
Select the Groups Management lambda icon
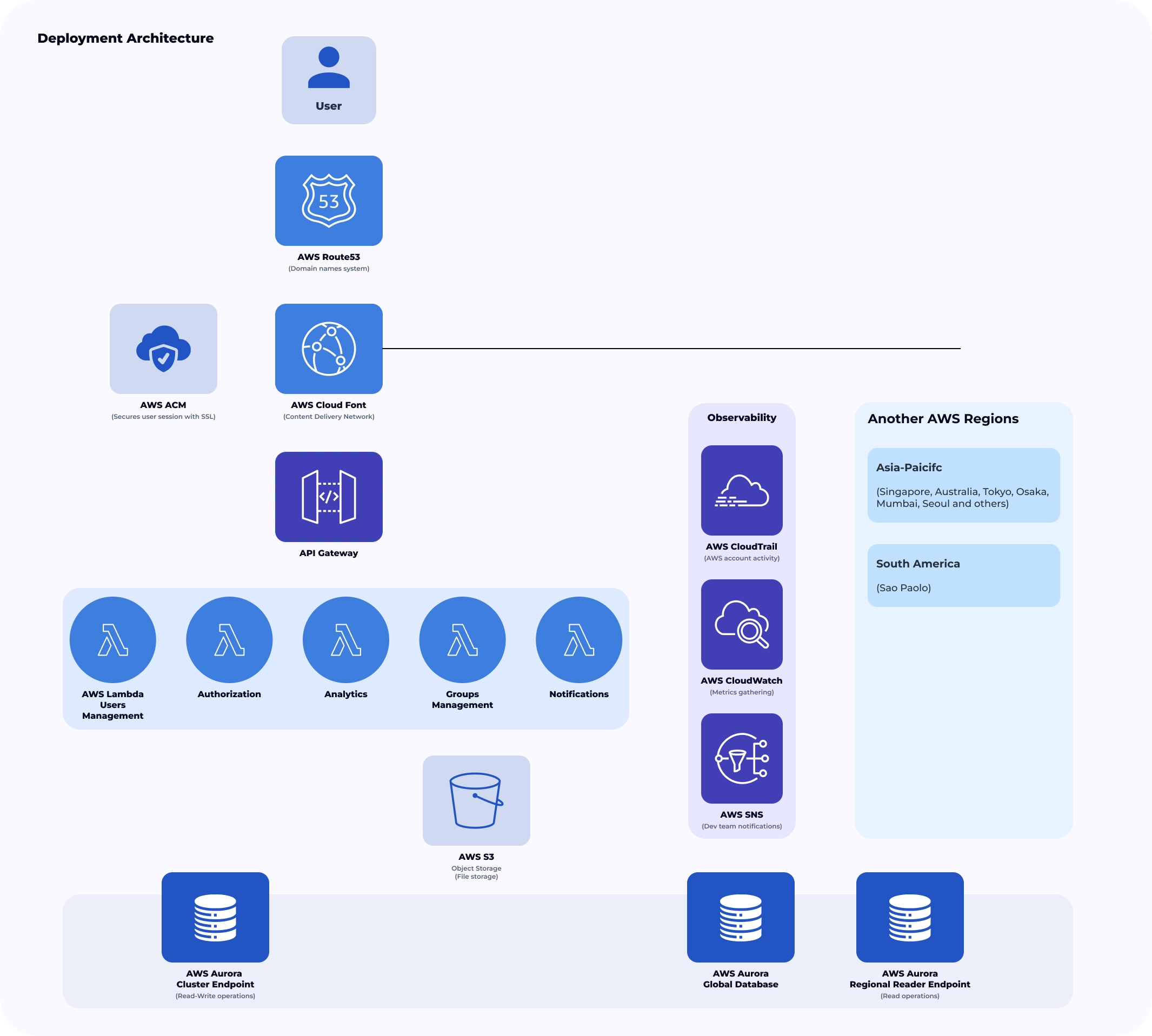coord(462,640)
